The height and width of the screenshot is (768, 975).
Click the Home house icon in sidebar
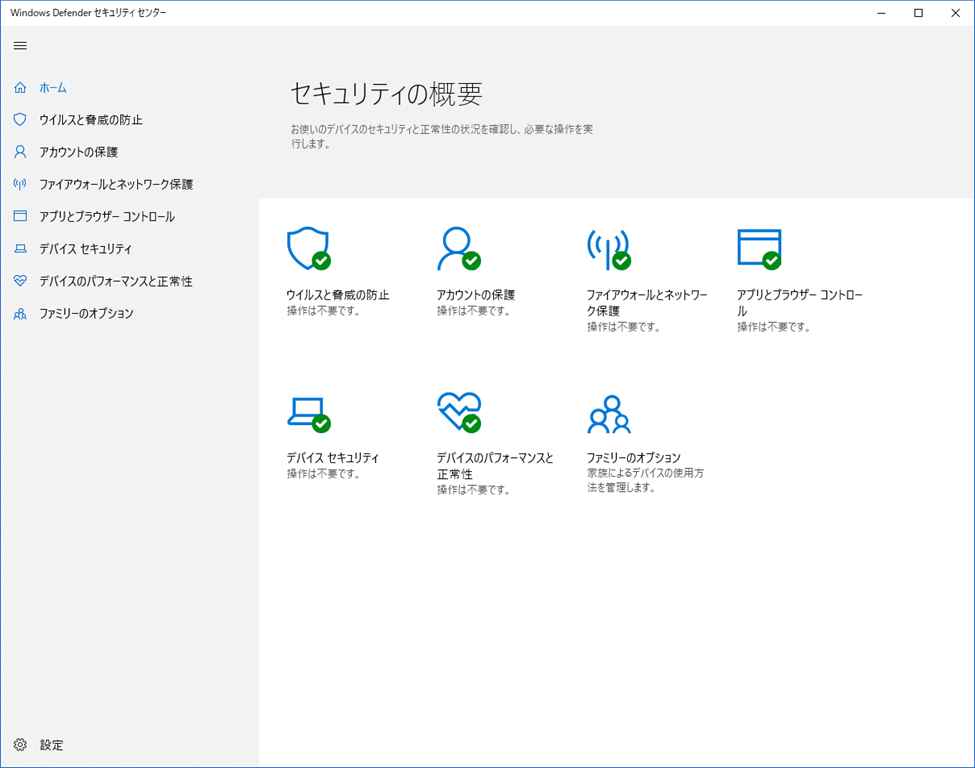coord(20,88)
